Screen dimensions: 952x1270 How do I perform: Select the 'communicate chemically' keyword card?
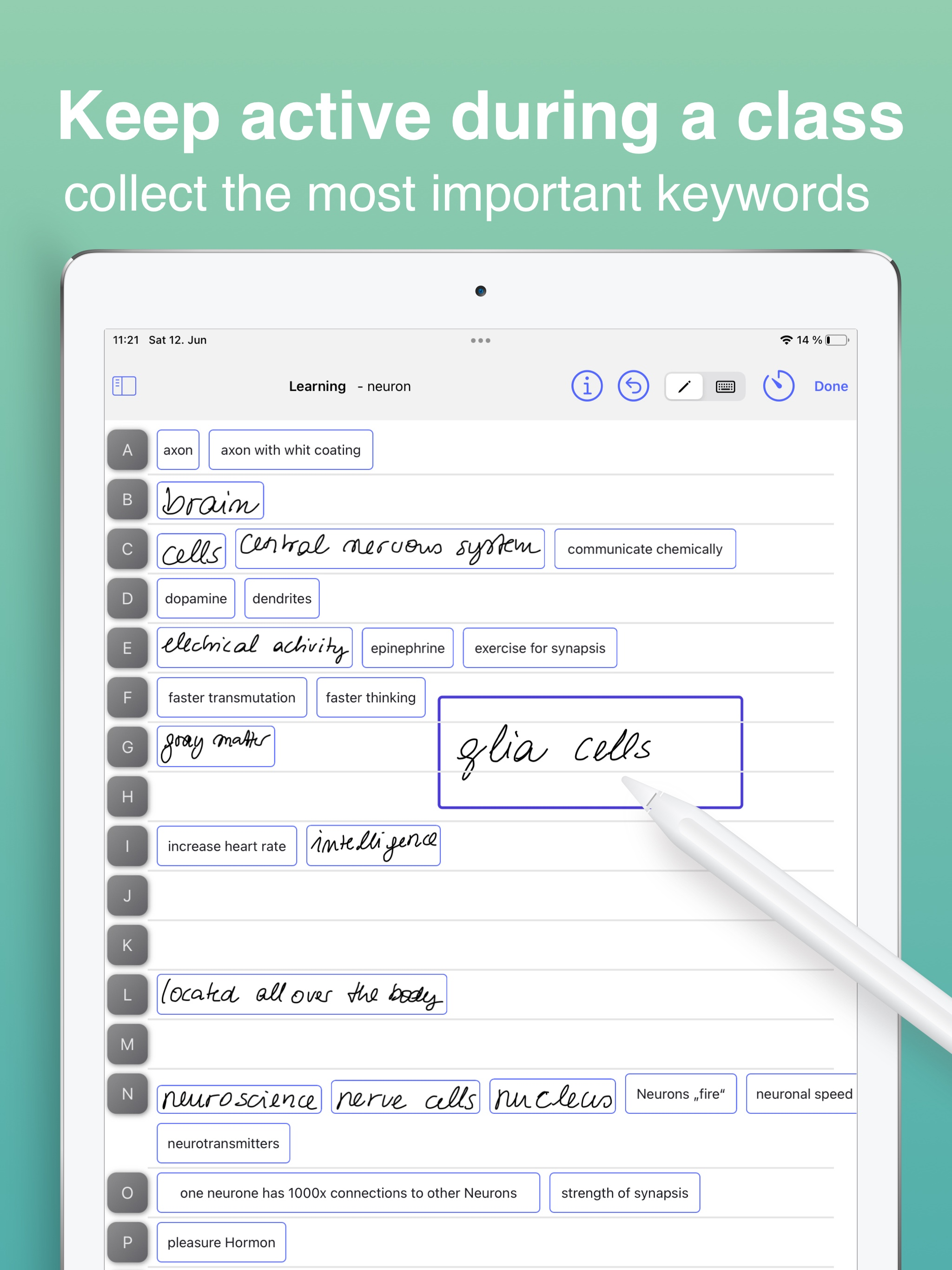click(x=645, y=549)
